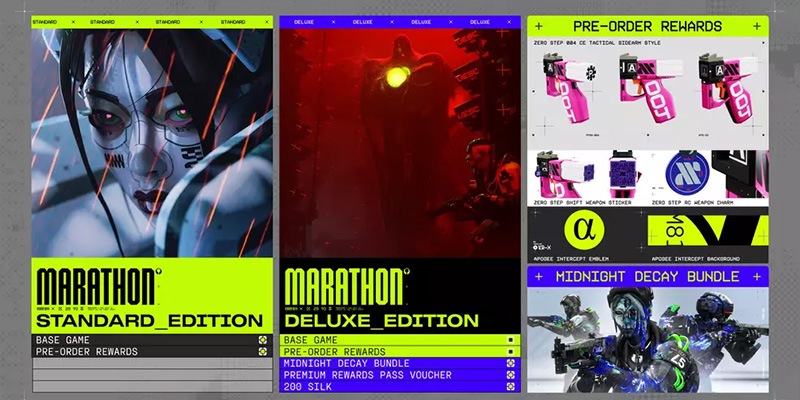Viewport: 800px width, 400px height.
Task: Click 'ZERO STEP SHIFT WEAPON STICKER' caption
Action: [583, 203]
